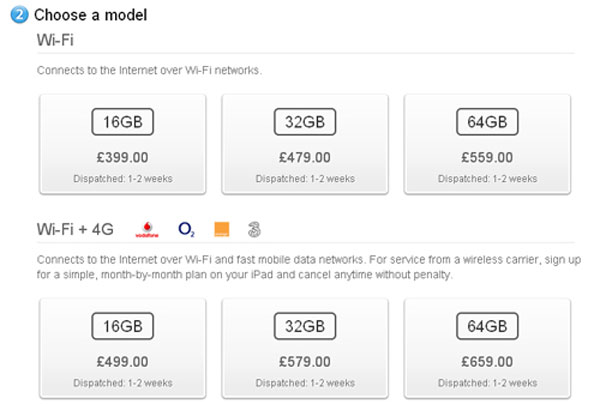Click the "Wi-Fi + 4G" section heading
The image size is (600, 404).
(76, 229)
